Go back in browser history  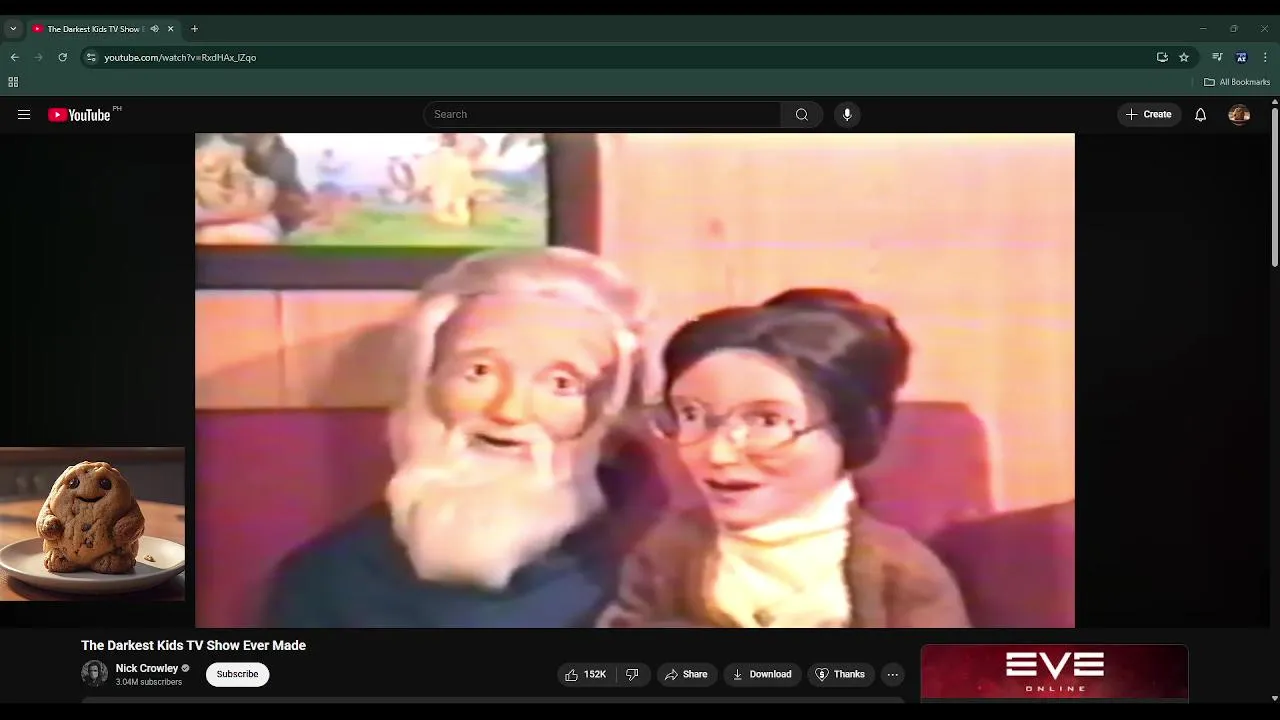(x=14, y=57)
